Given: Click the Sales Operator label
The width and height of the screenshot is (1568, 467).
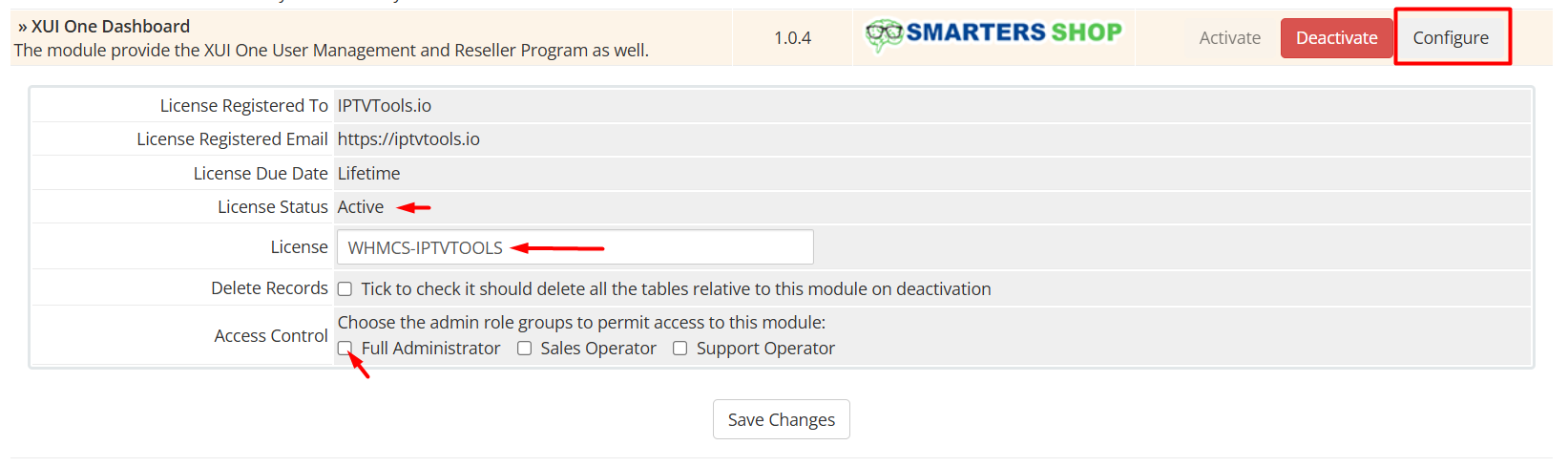Looking at the screenshot, I should tap(598, 349).
